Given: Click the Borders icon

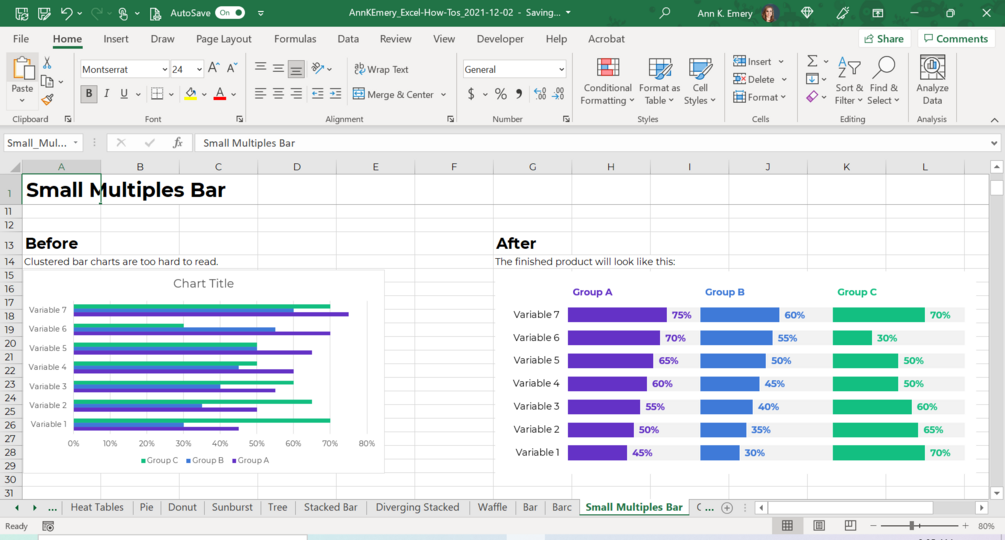Looking at the screenshot, I should coord(157,94).
